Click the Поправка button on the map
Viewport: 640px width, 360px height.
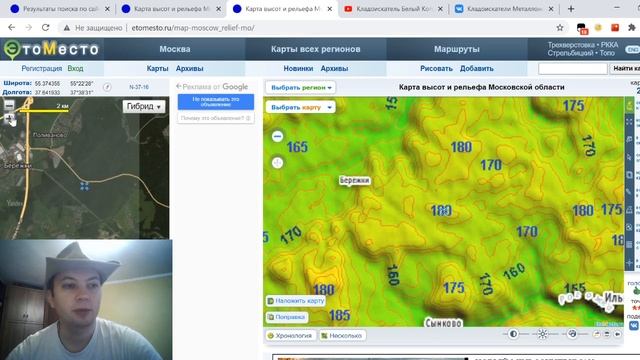point(287,317)
